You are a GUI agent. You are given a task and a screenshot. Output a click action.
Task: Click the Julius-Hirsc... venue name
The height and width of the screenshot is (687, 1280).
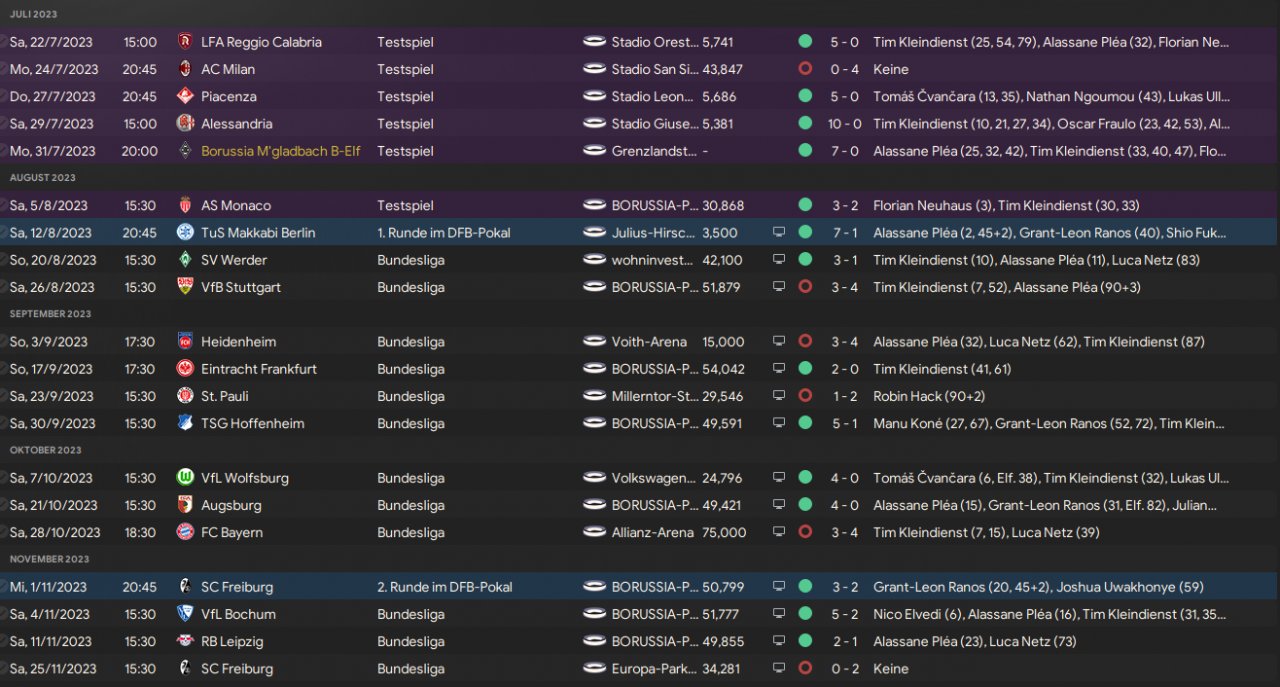(655, 233)
